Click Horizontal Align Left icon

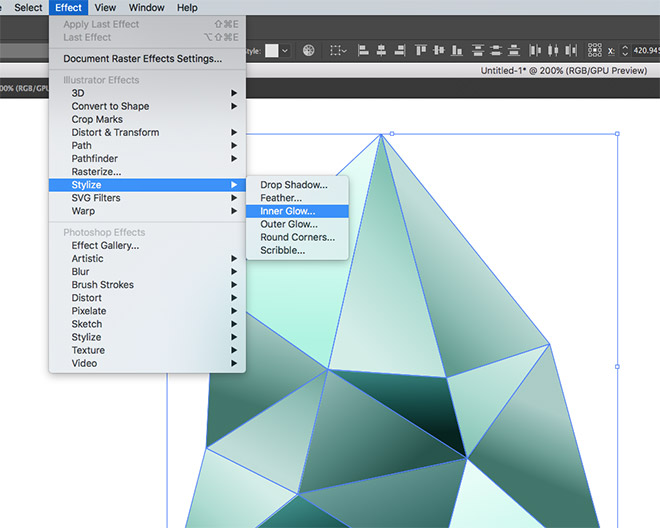tap(362, 49)
